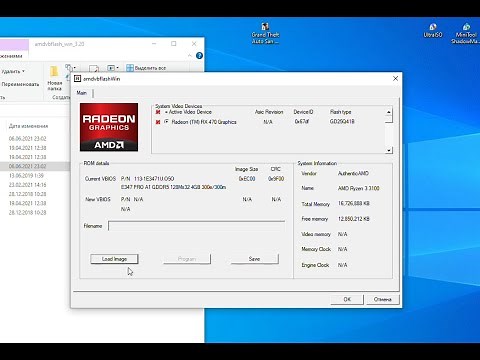The height and width of the screenshot is (360, 480).
Task: Confirm with the OK button
Action: [347, 299]
